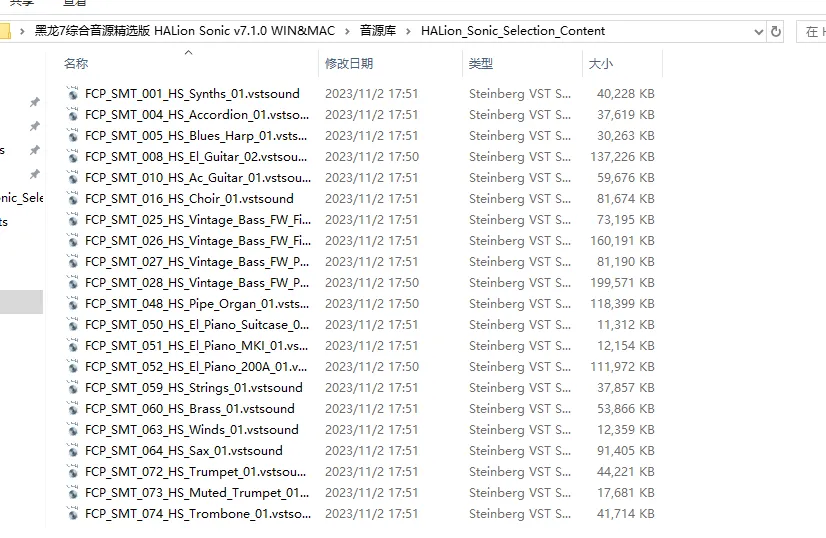The width and height of the screenshot is (826, 538).
Task: Click the FCP_SMT_001 Synths file icon
Action: pos(73,93)
